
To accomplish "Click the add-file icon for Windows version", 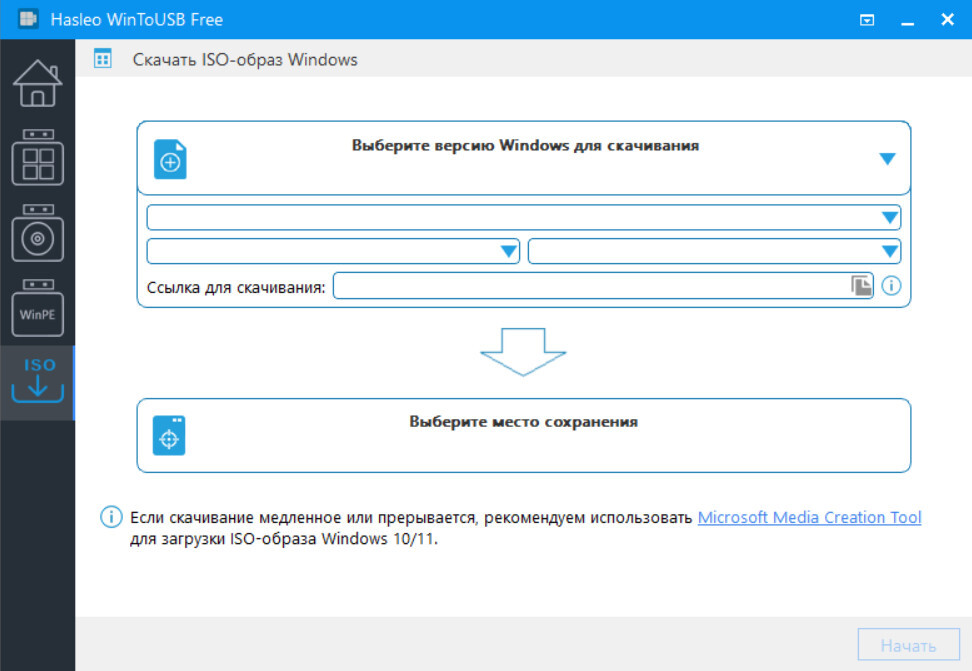I will tap(170, 159).
